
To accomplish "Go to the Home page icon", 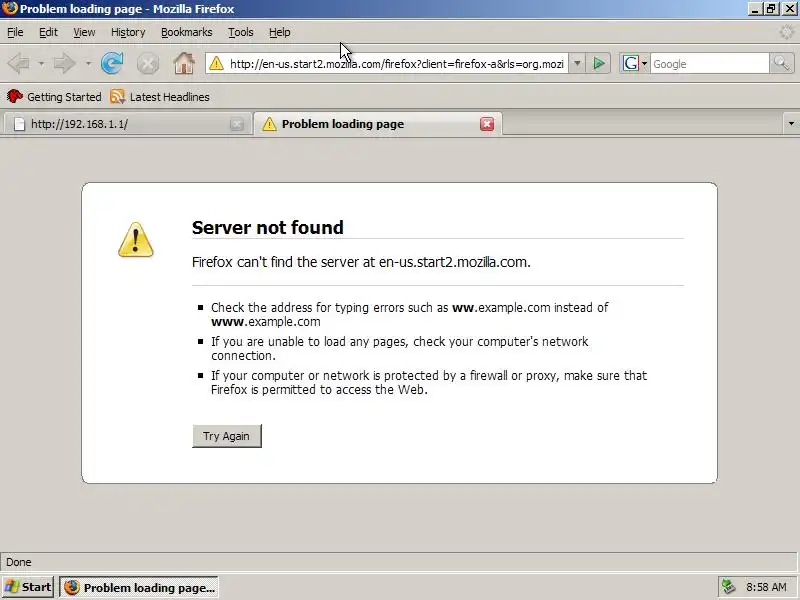I will (184, 64).
